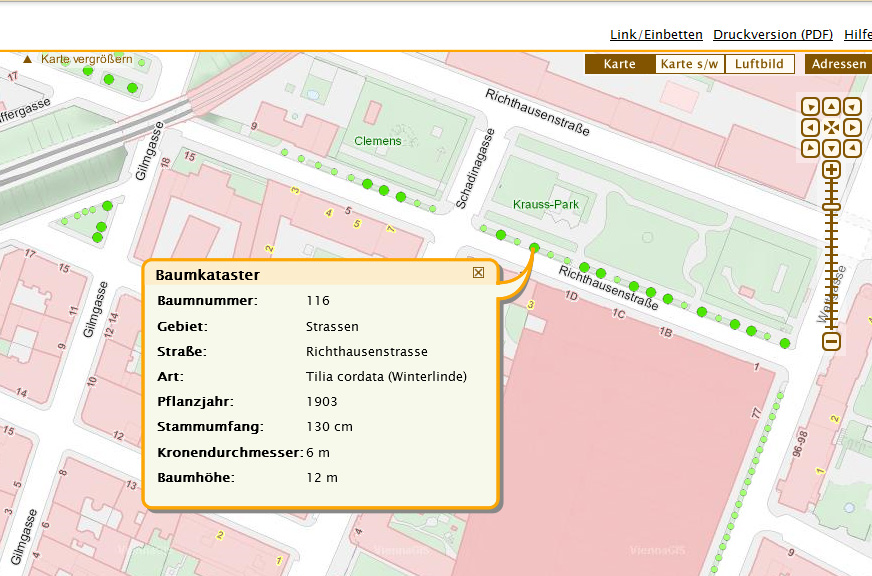Switch to the Luftbild aerial view
The width and height of the screenshot is (872, 576).
(x=759, y=64)
